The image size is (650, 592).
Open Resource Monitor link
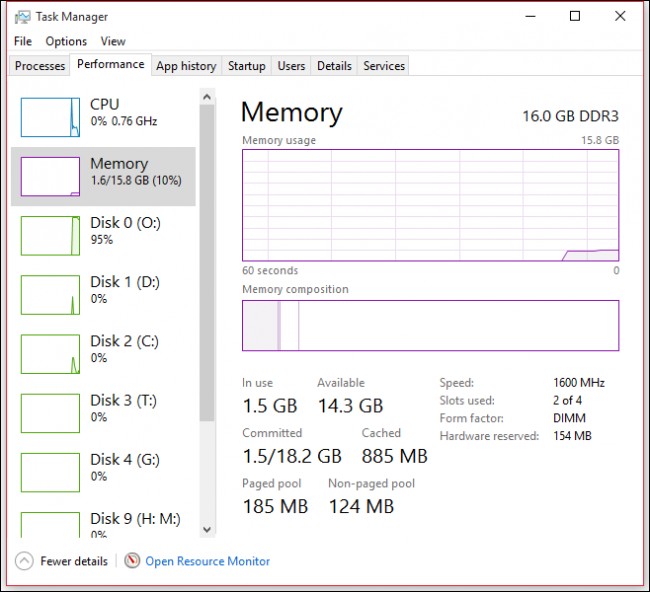[x=207, y=561]
